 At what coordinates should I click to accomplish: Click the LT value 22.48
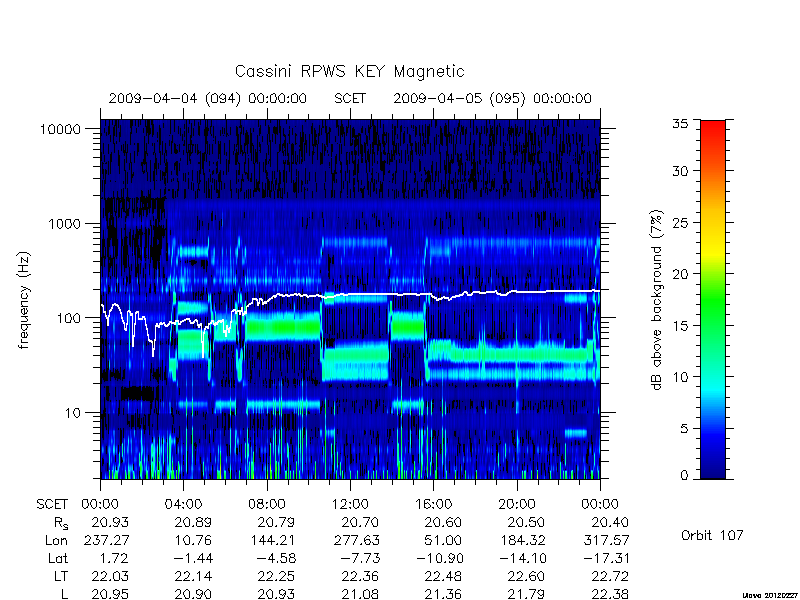443,576
